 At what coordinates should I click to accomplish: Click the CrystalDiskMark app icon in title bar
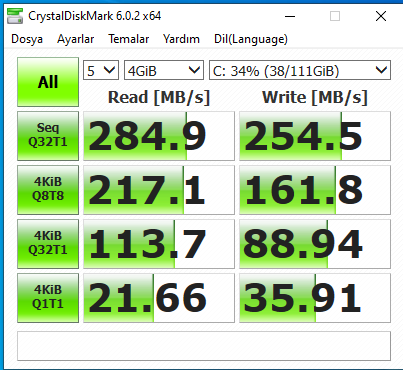[15, 16]
